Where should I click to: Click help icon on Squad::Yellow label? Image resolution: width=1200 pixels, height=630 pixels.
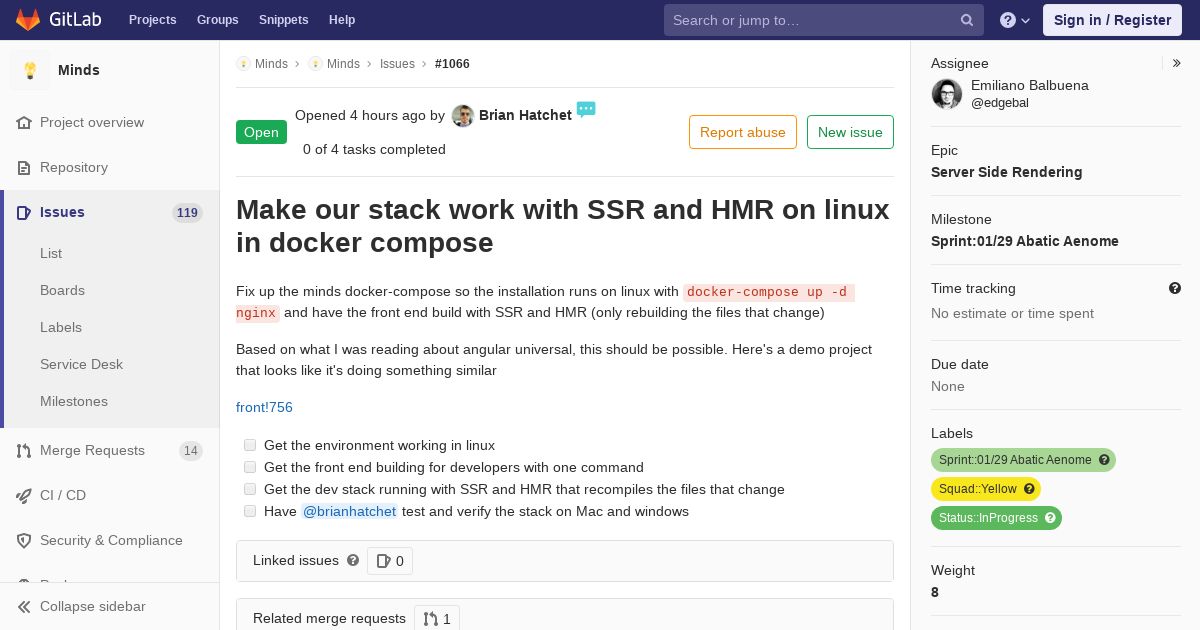[1029, 489]
